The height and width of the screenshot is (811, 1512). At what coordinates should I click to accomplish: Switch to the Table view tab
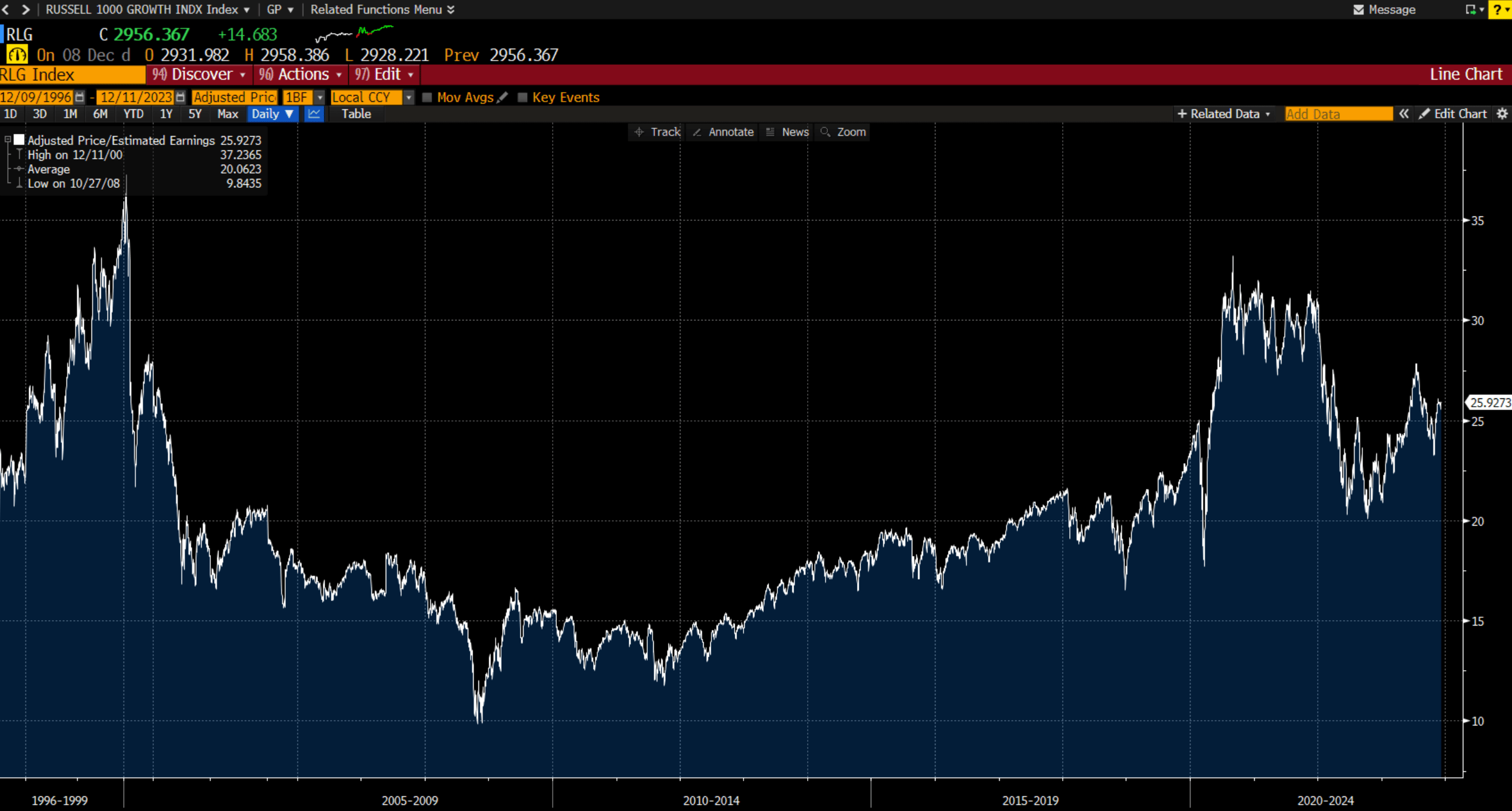(x=356, y=114)
